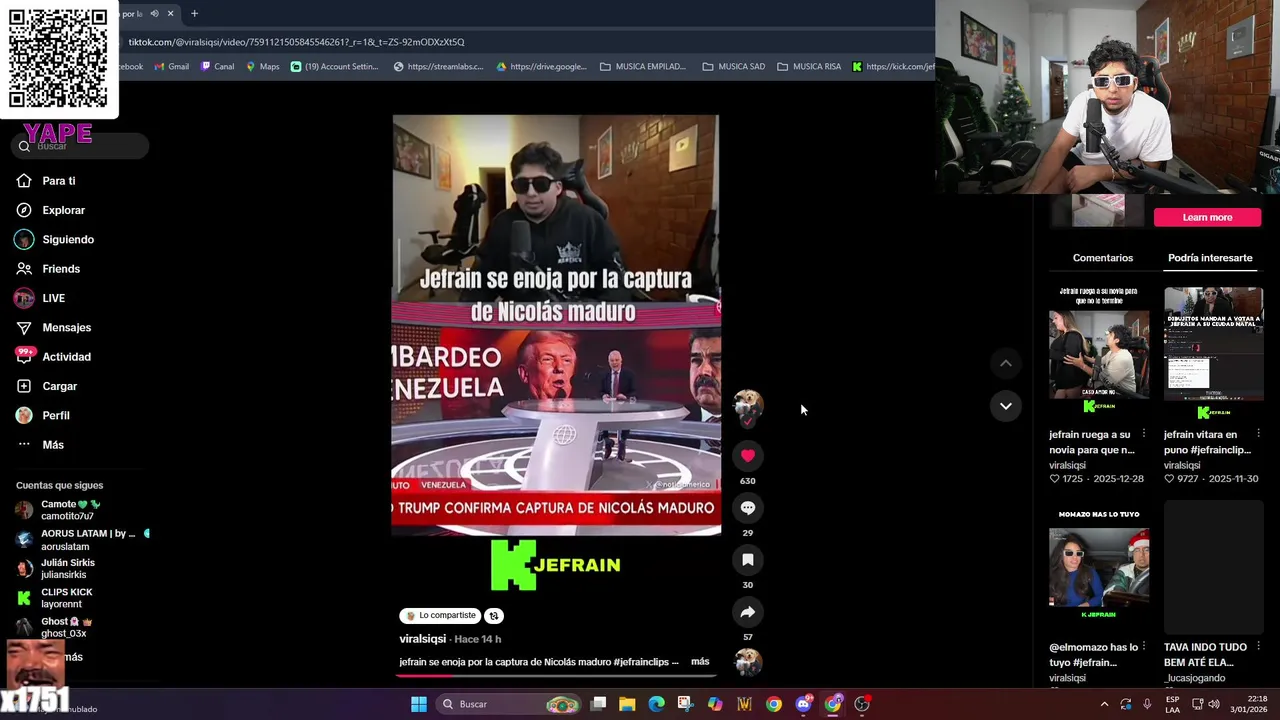Click the Lo compartiste badge
Screen dimensions: 1280x720
(x=440, y=616)
